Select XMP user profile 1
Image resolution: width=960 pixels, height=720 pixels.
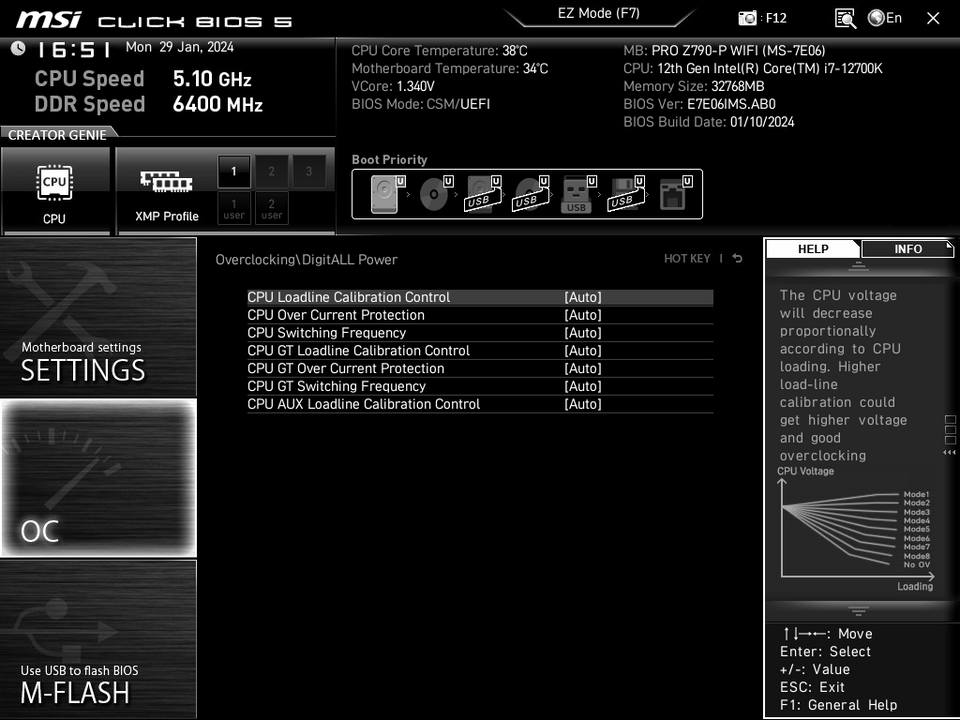[x=234, y=209]
